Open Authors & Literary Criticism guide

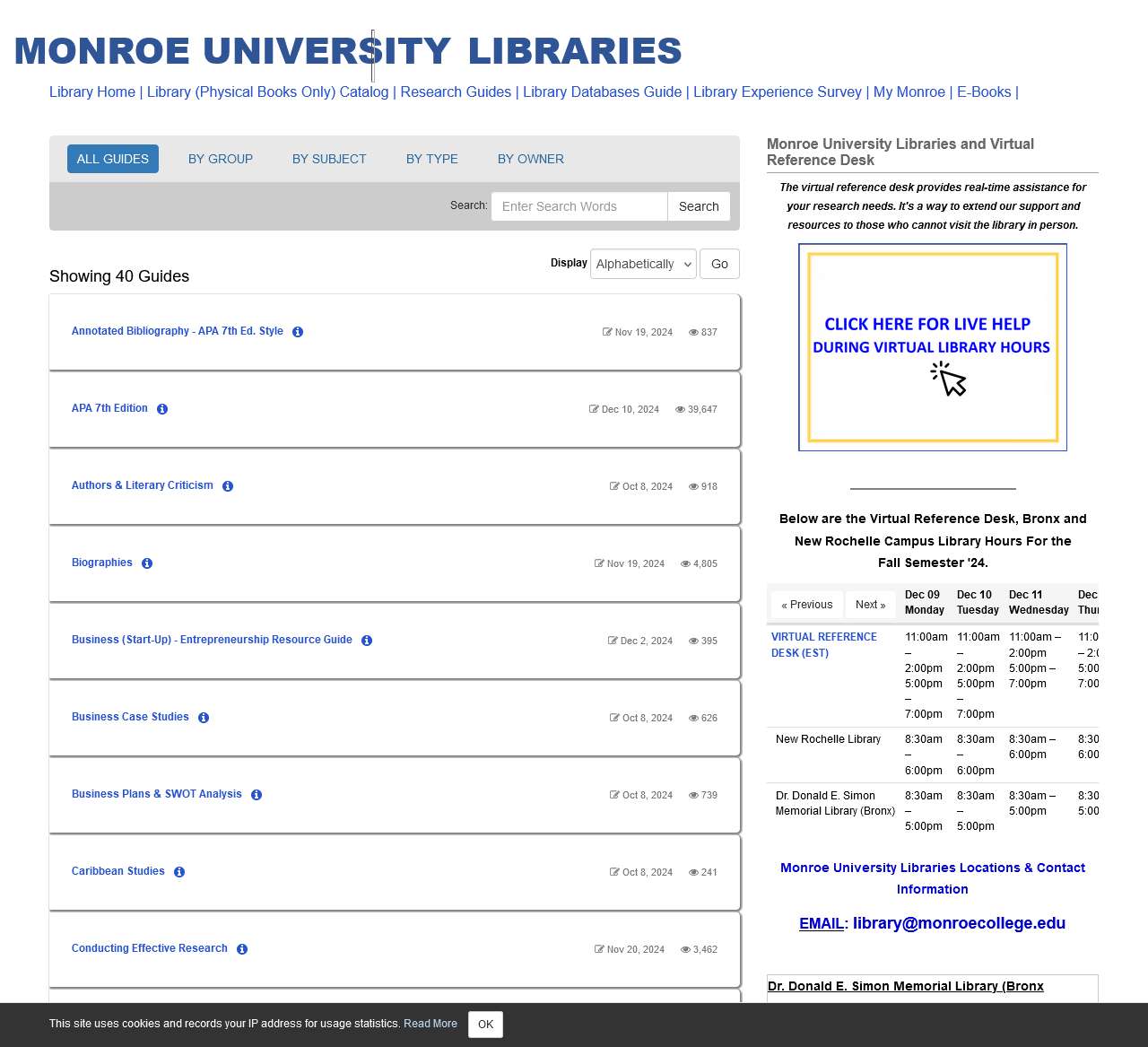[143, 485]
